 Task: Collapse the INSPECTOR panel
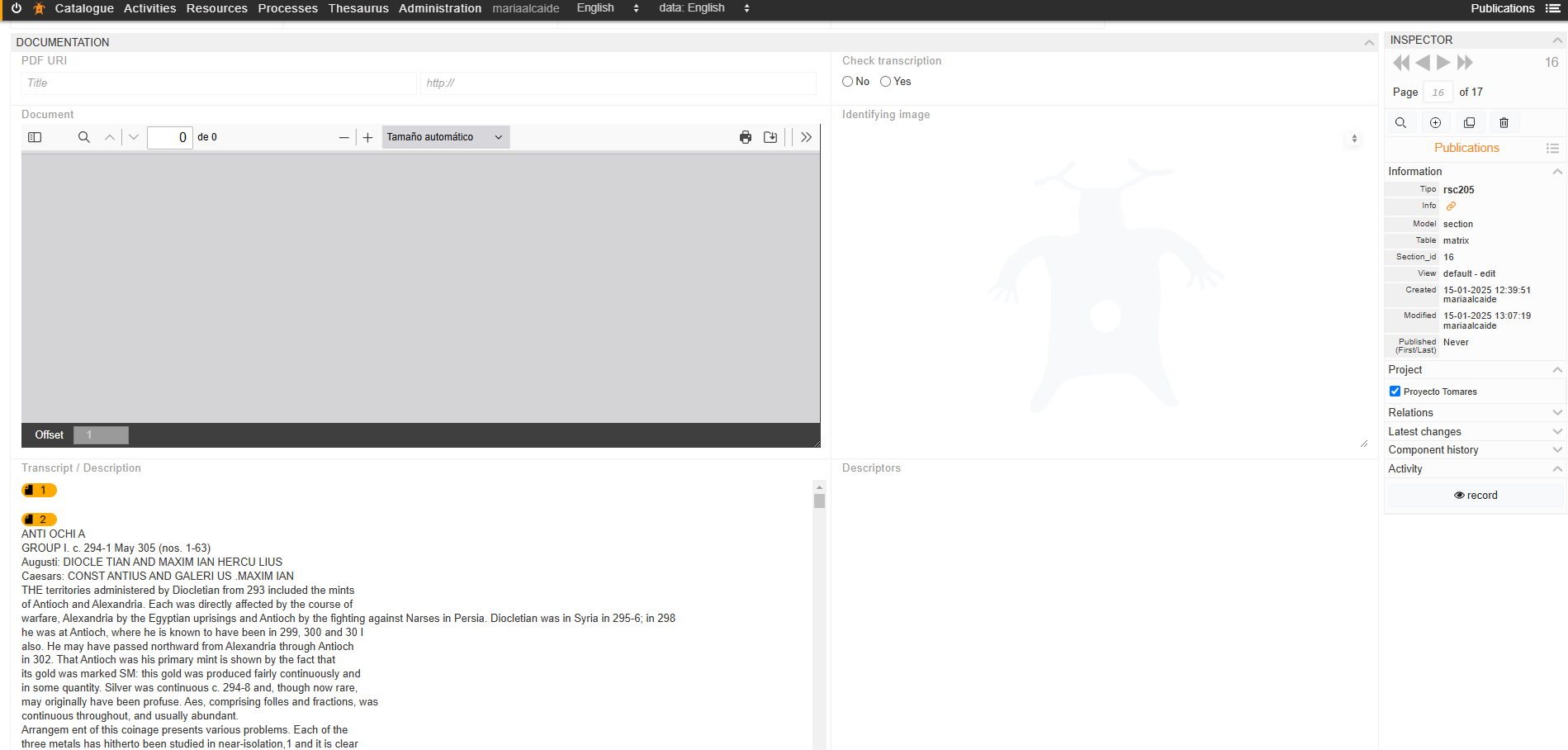point(1557,40)
